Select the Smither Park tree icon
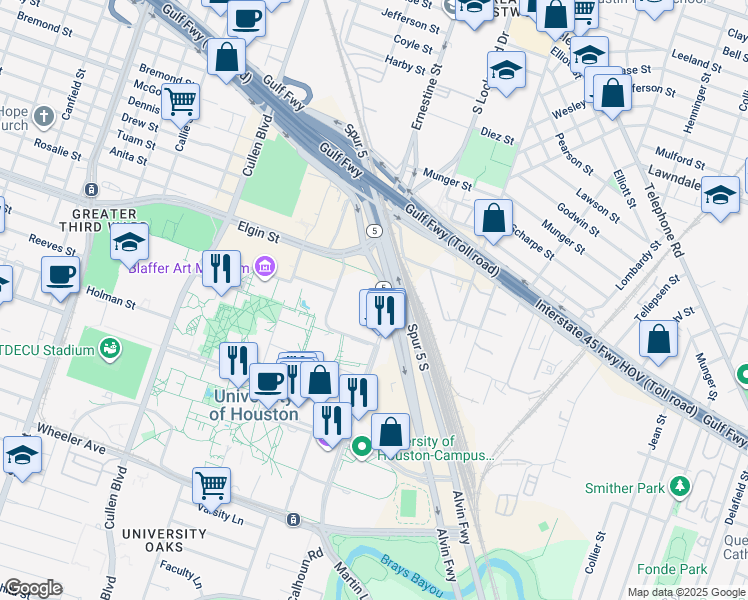This screenshot has height=600, width=748. (680, 487)
